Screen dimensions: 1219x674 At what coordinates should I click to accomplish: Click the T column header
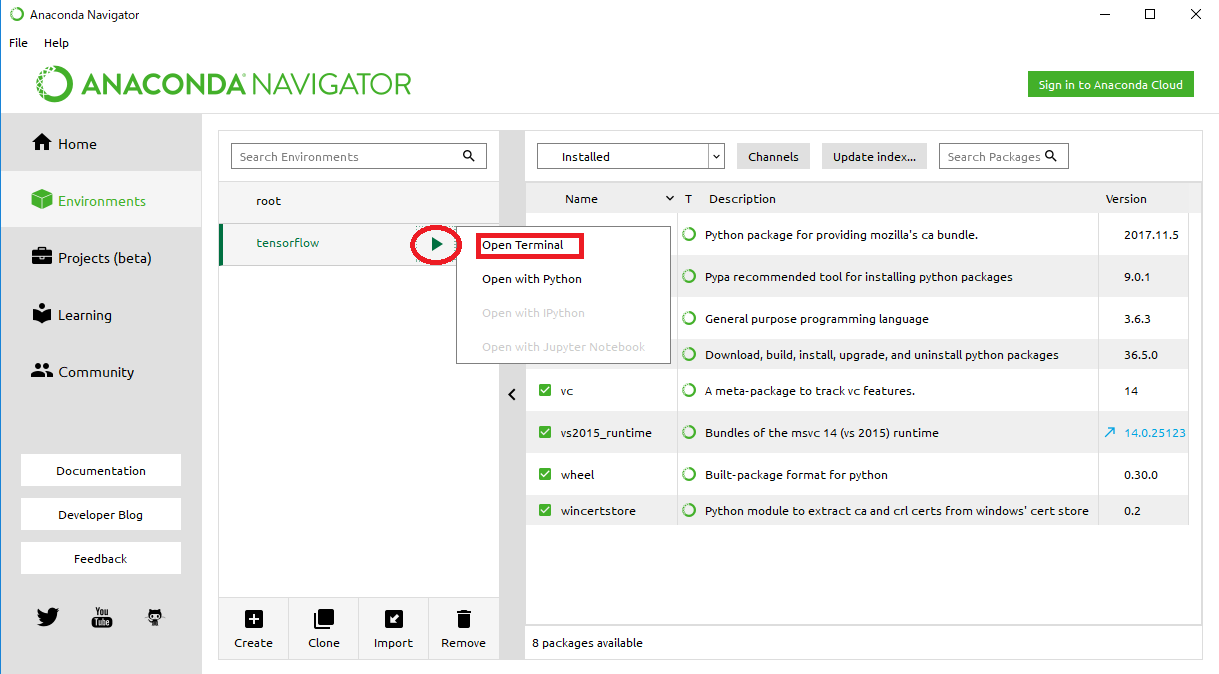click(x=688, y=199)
